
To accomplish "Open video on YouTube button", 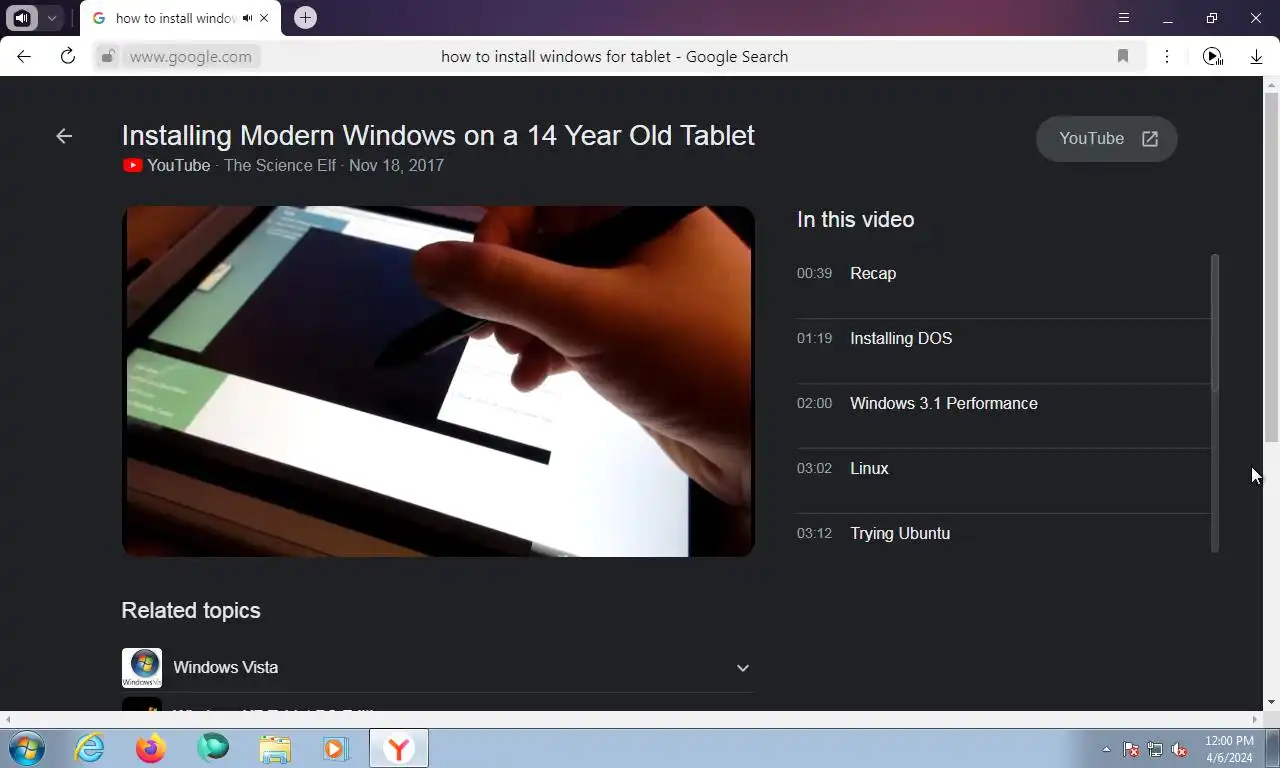I will tap(1107, 139).
